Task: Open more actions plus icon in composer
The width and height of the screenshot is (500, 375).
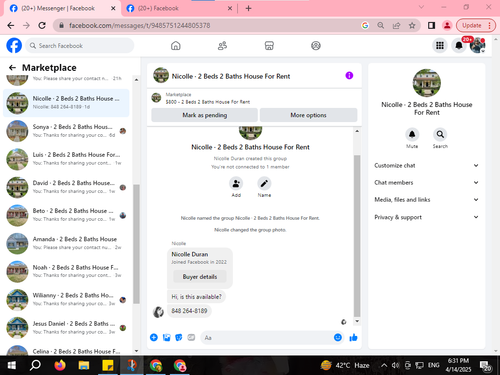Action: click(x=154, y=337)
